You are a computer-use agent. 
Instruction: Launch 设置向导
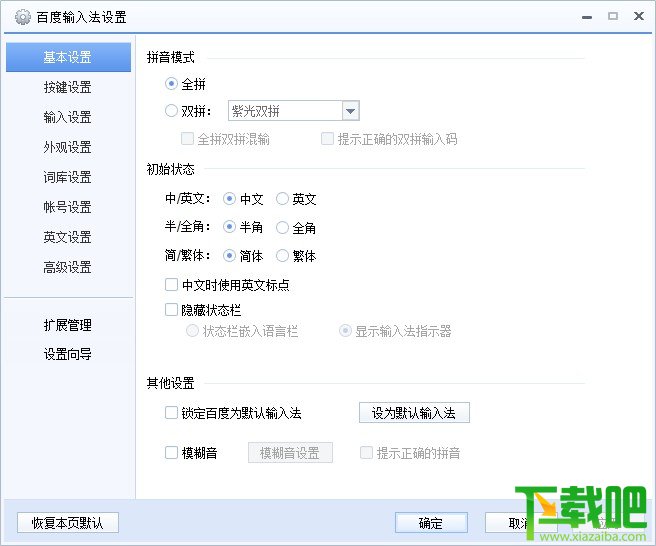[x=67, y=354]
